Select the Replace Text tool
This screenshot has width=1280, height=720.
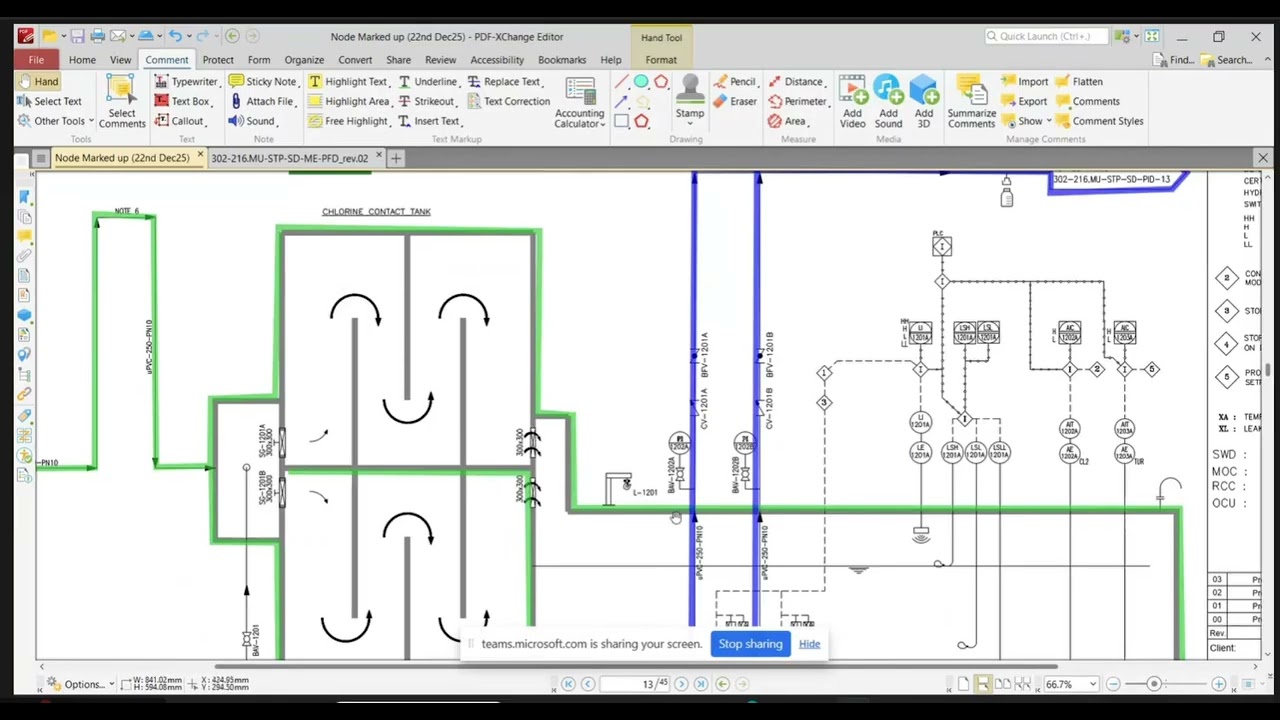tap(504, 82)
